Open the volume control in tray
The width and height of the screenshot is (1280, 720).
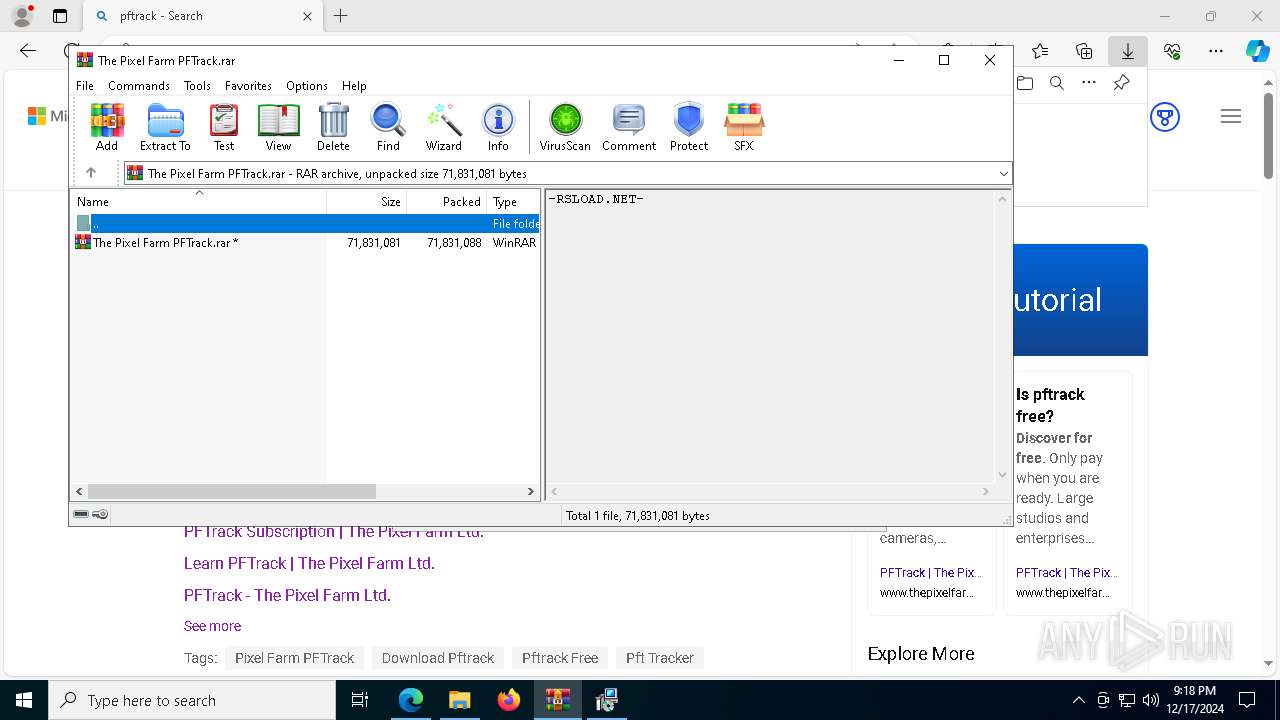(1150, 700)
